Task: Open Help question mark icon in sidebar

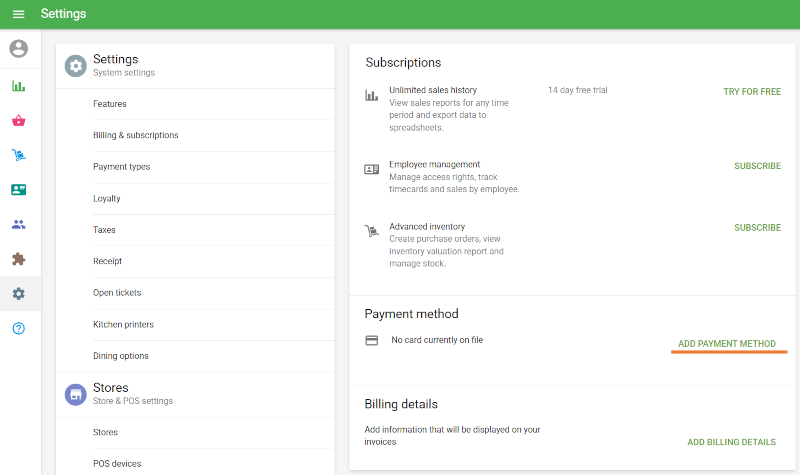Action: point(18,328)
